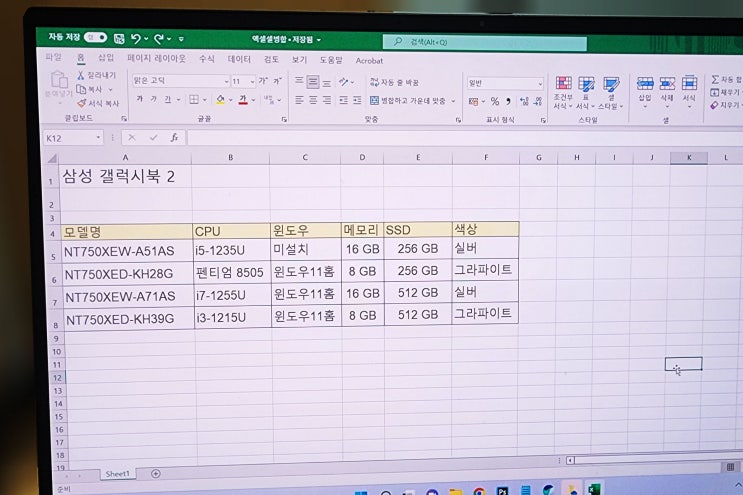Click the search box 검색(Alt+Q)

pyautogui.click(x=485, y=43)
